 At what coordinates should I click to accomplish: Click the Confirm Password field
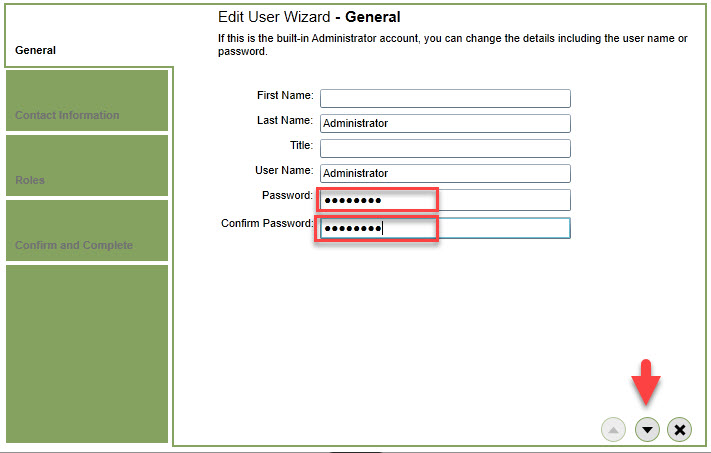pyautogui.click(x=445, y=228)
